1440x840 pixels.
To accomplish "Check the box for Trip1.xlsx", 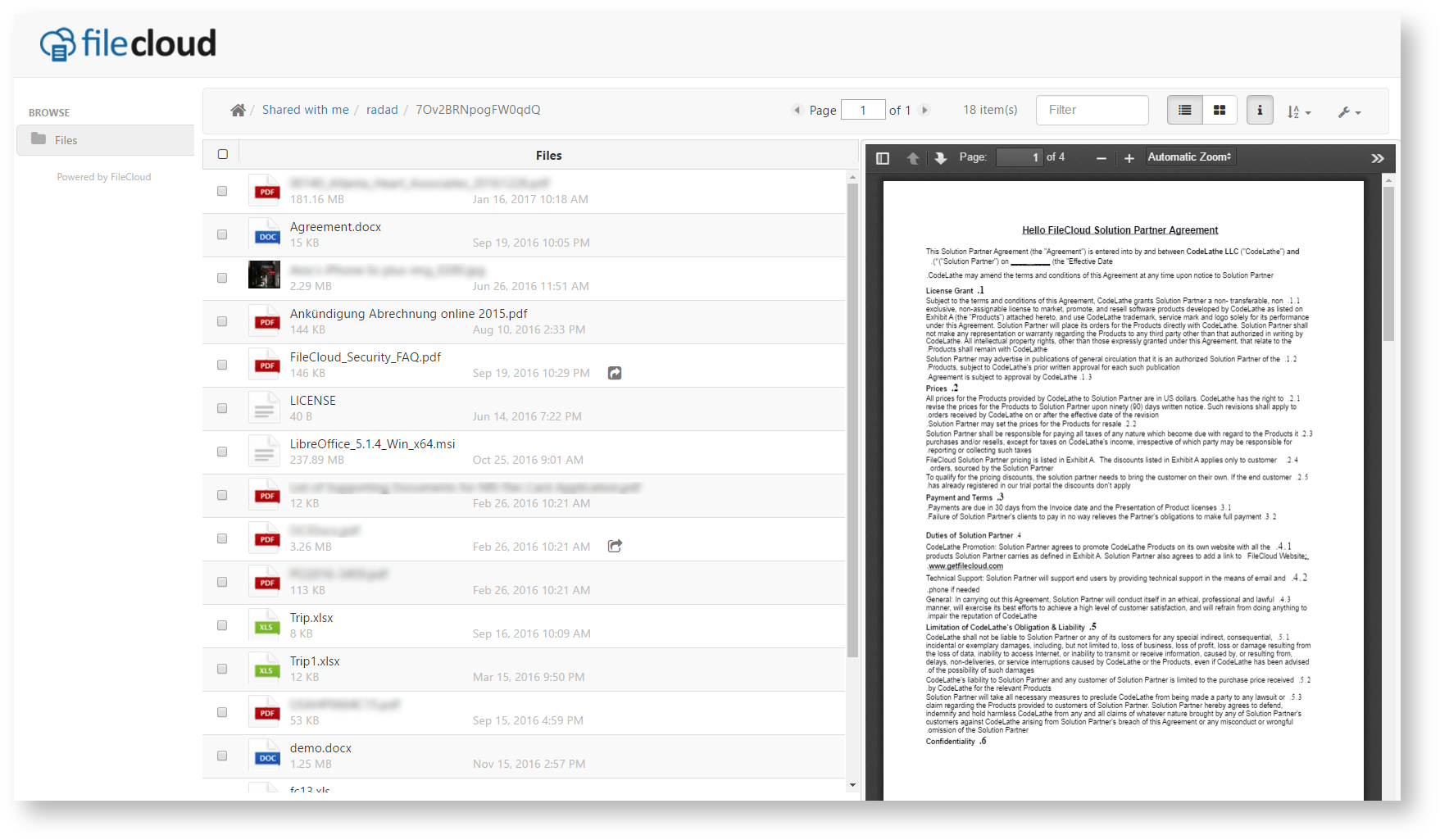I will click(x=222, y=669).
